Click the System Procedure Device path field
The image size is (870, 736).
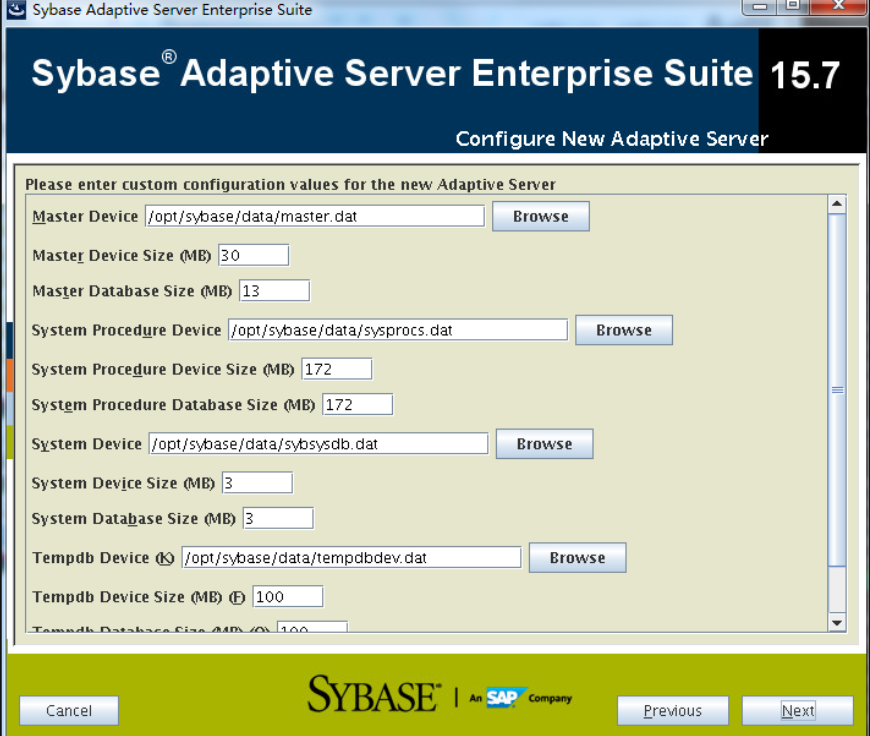pos(397,331)
